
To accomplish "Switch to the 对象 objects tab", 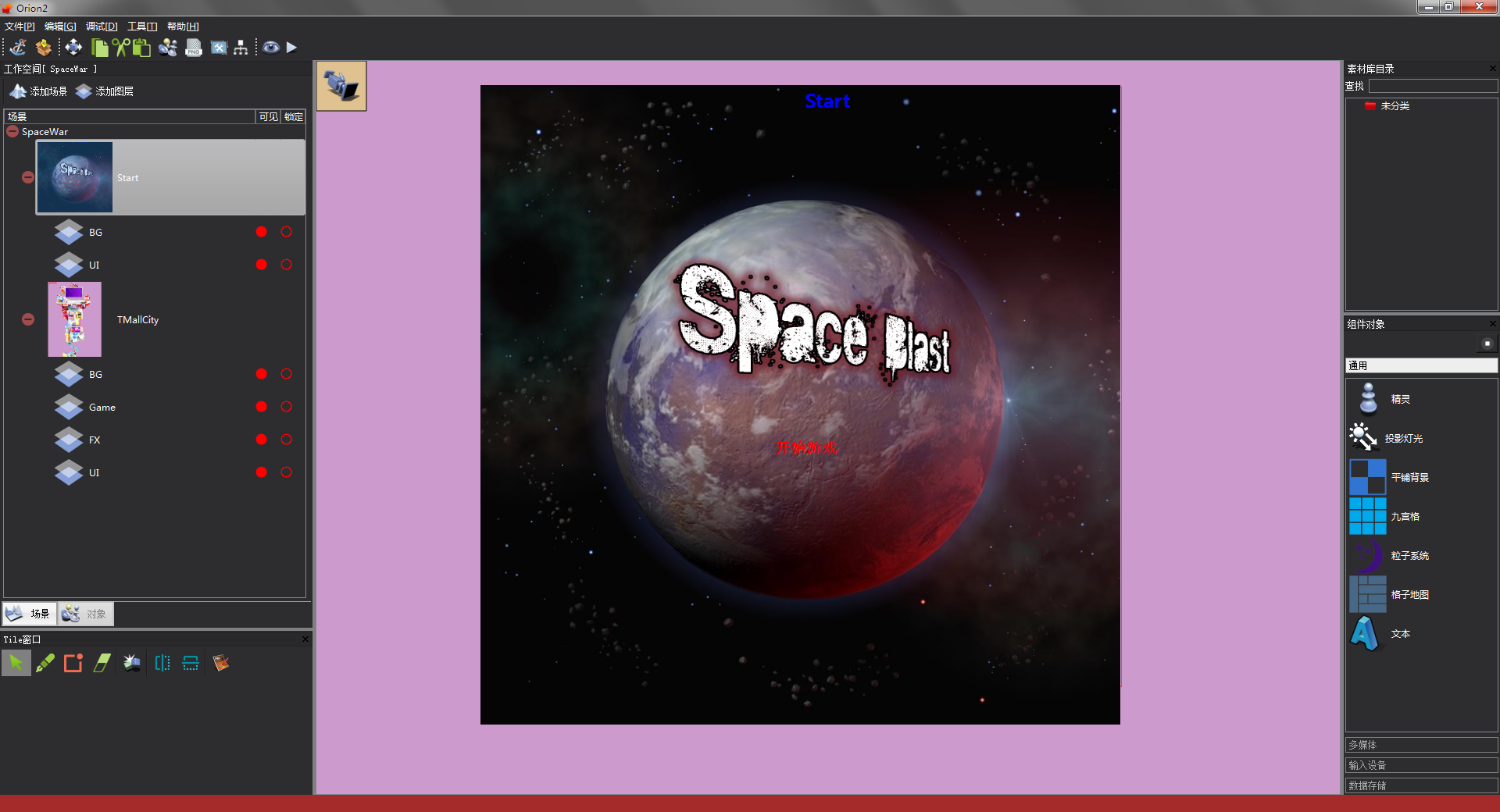I will [86, 614].
